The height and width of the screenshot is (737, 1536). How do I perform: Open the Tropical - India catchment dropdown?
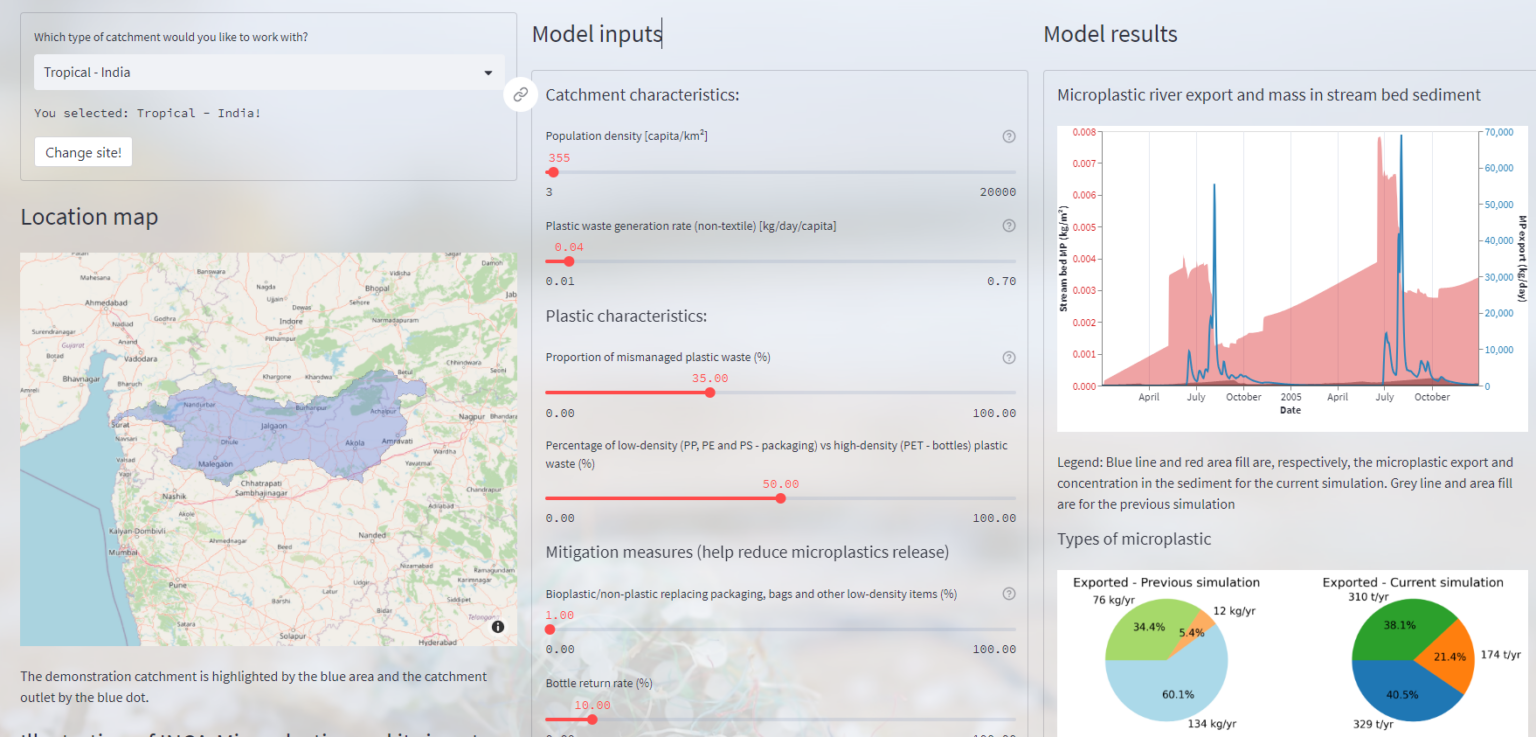pyautogui.click(x=268, y=73)
